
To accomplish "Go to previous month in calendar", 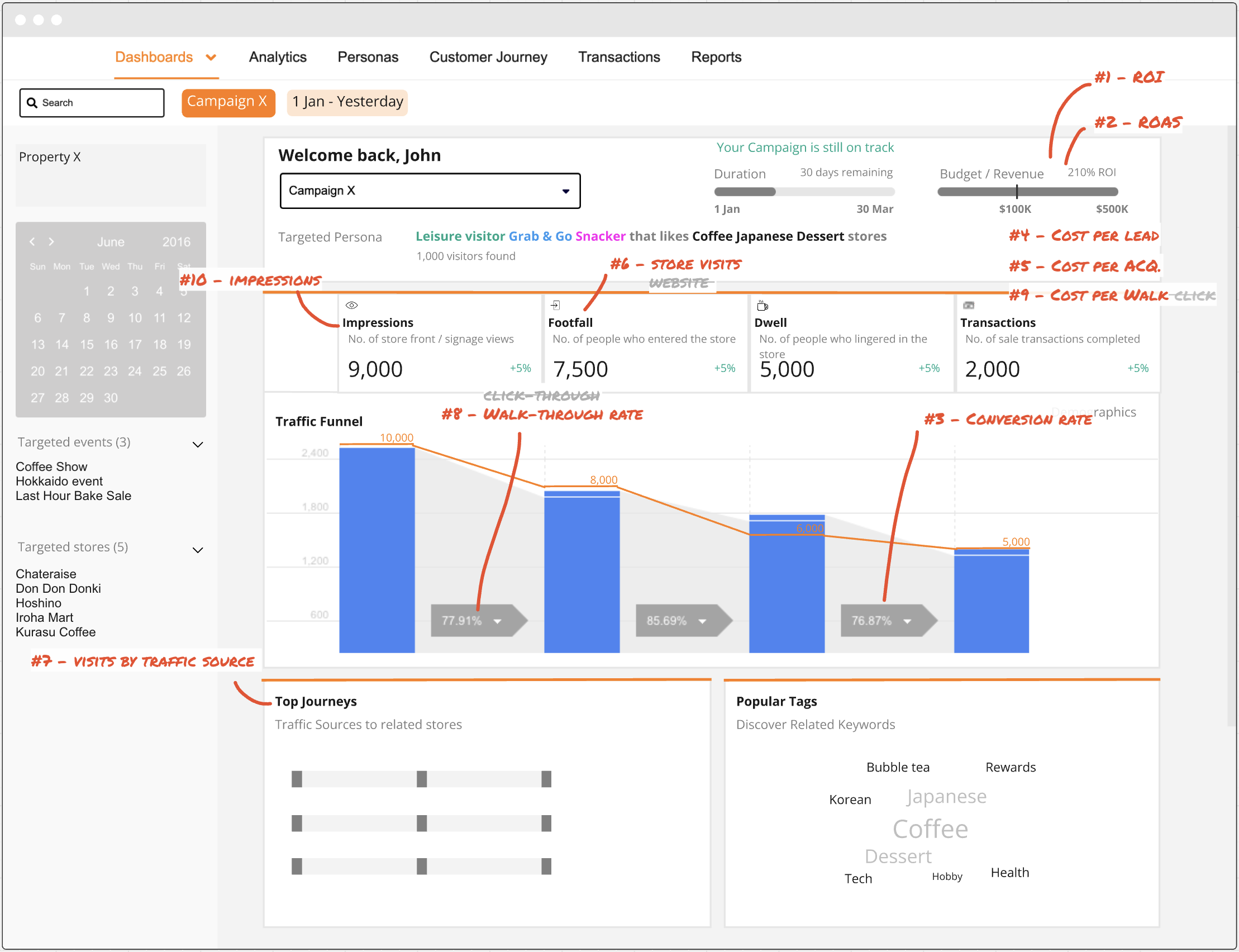I will 32,241.
